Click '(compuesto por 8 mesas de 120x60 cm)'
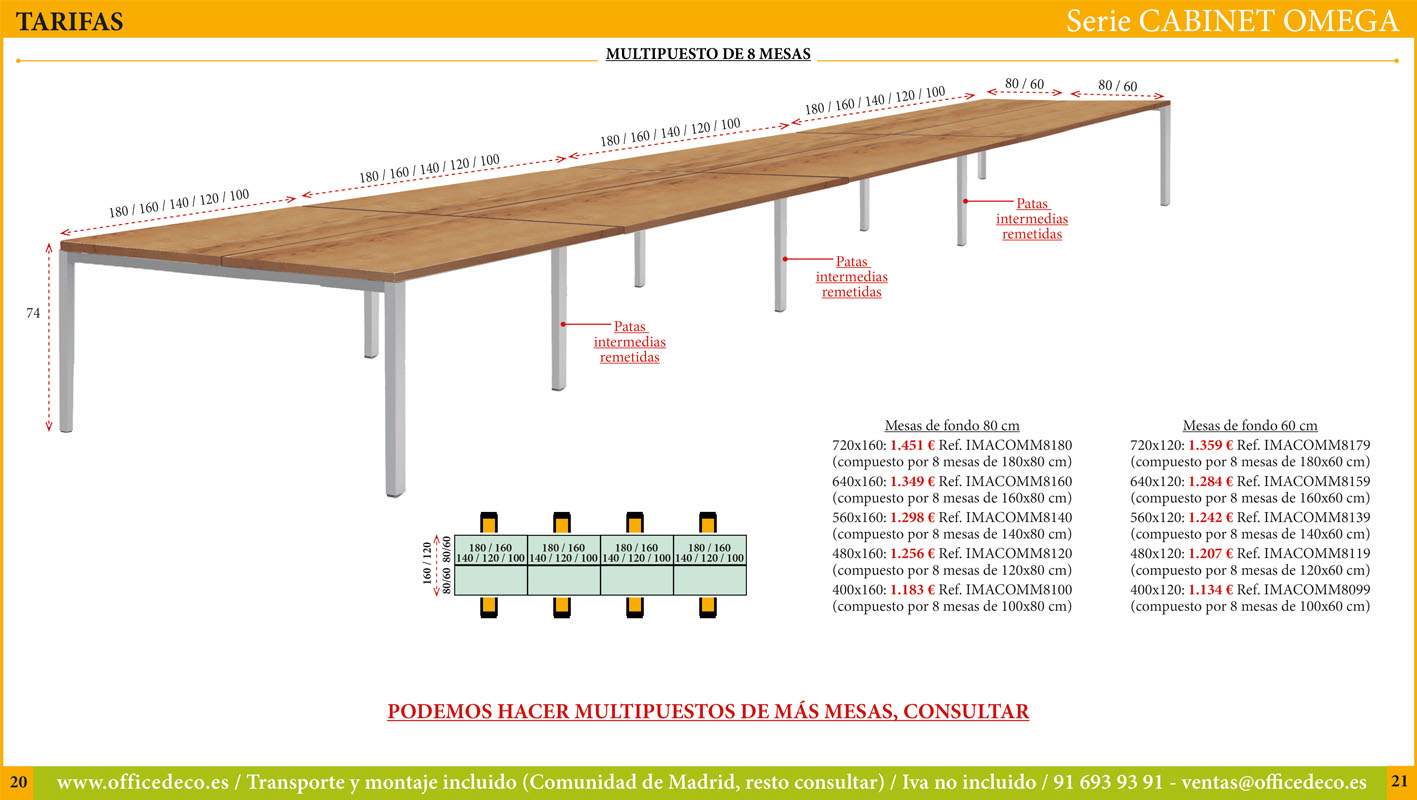This screenshot has height=800, width=1417. 1250,570
